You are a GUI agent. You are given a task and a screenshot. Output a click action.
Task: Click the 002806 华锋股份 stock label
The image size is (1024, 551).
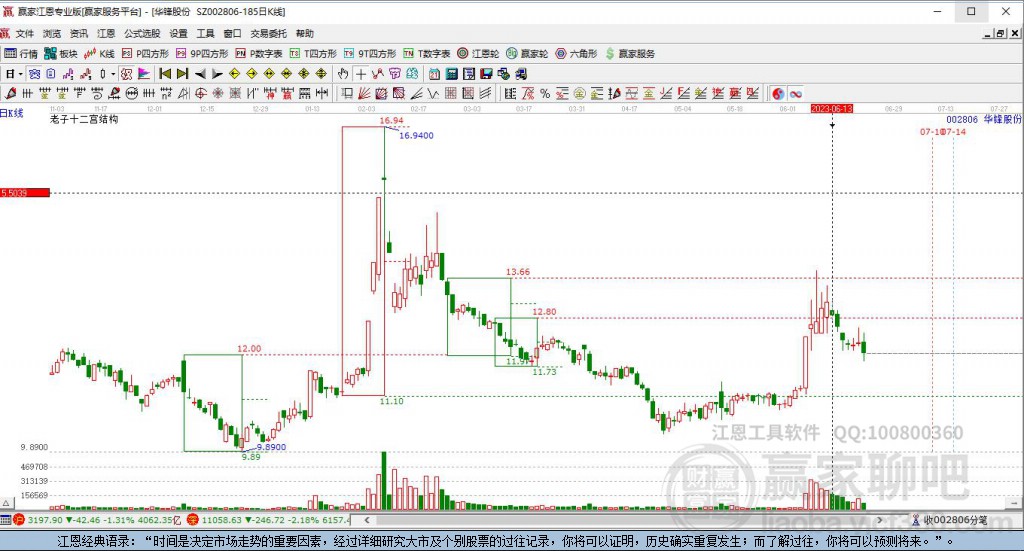point(984,119)
